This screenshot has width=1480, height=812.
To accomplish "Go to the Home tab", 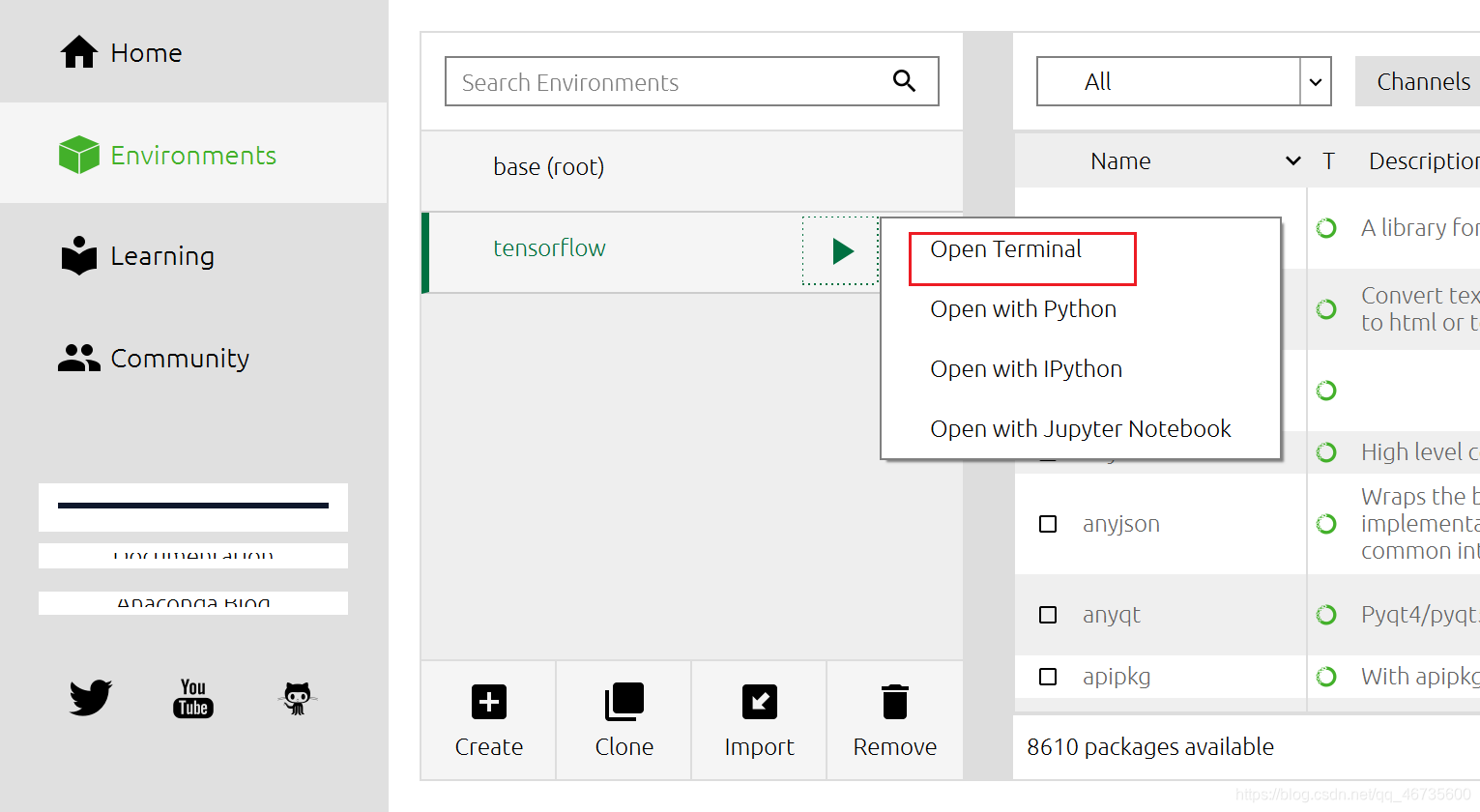I will [193, 52].
